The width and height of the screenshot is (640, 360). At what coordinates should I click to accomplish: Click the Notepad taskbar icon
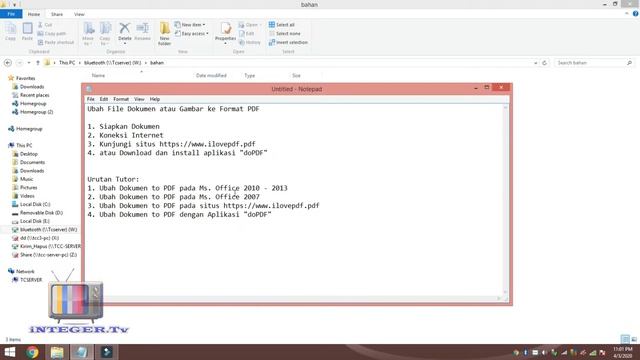(82, 352)
